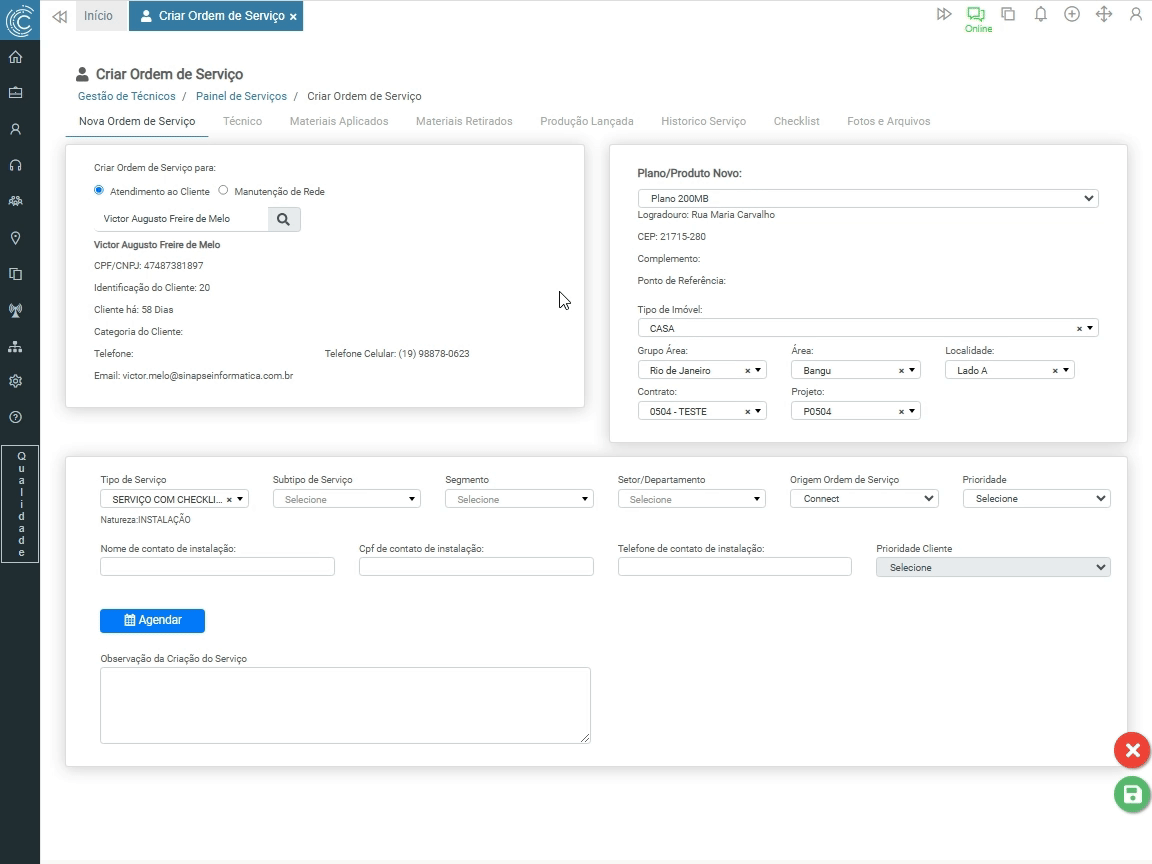Screen dimensions: 1152x864
Task: Click the red cancel X round button
Action: click(x=1132, y=750)
